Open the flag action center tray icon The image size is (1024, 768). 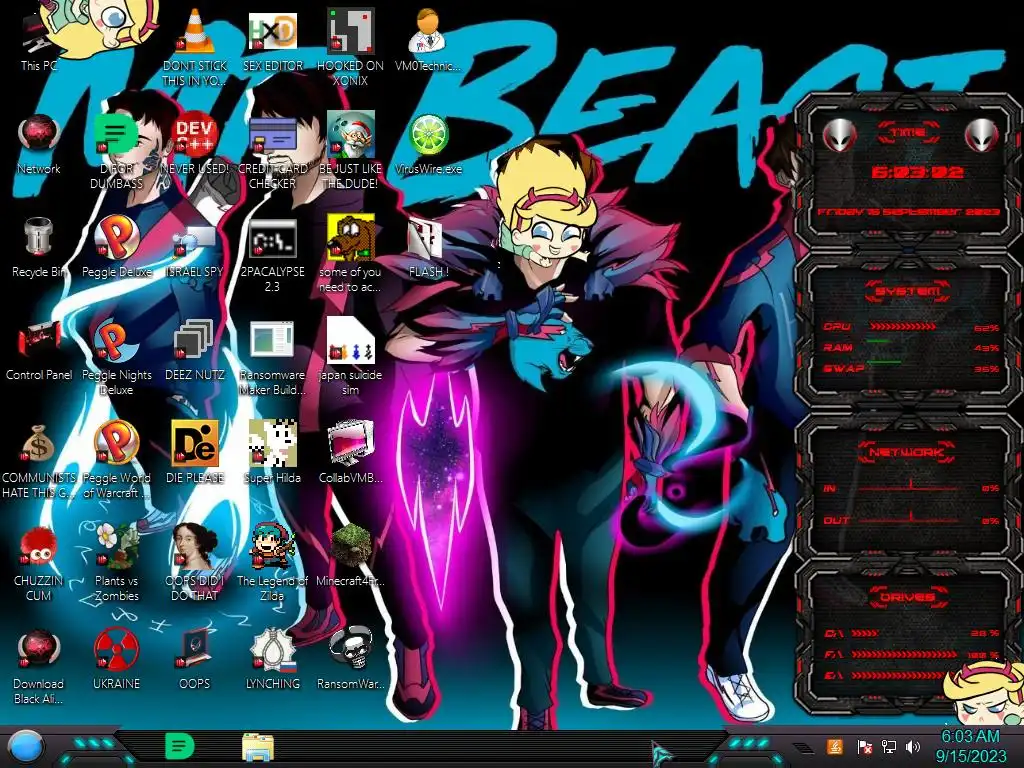click(864, 746)
